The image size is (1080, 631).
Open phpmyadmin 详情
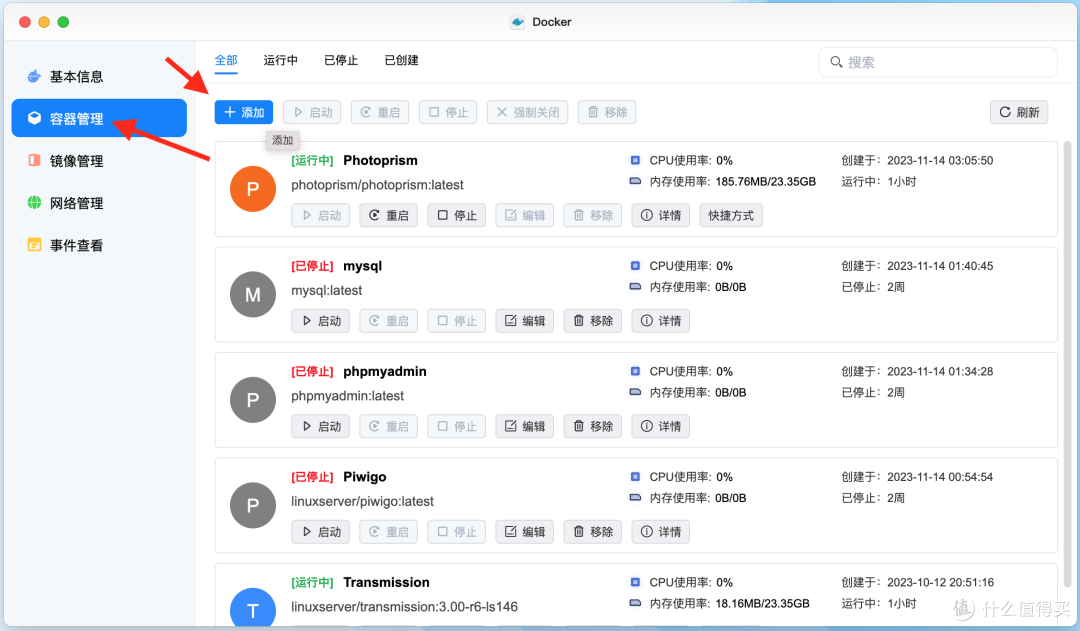(x=661, y=426)
